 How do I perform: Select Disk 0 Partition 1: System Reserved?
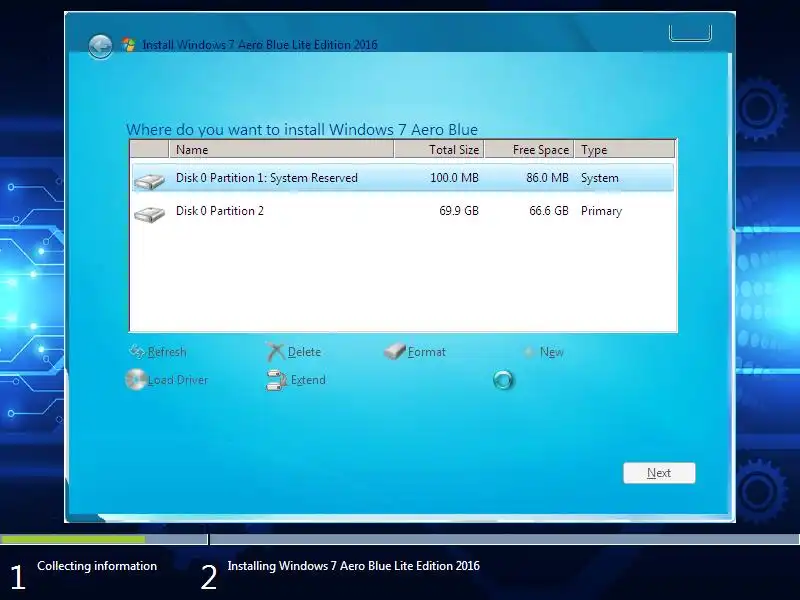[x=403, y=178]
